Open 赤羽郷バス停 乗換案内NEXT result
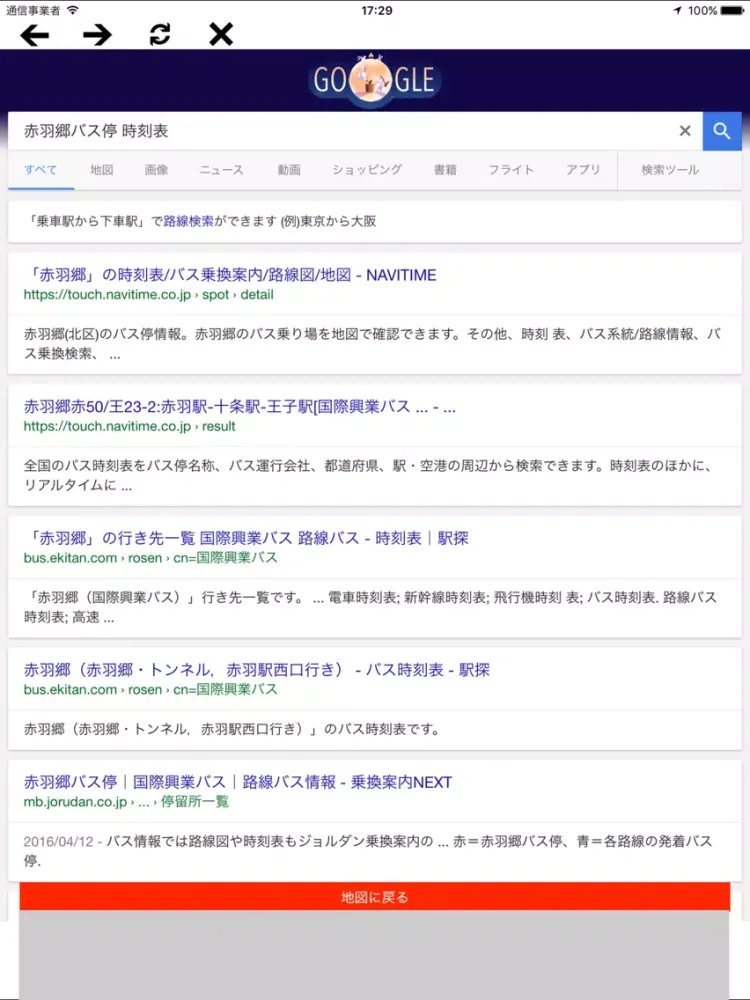Viewport: 750px width, 1000px height. (238, 782)
